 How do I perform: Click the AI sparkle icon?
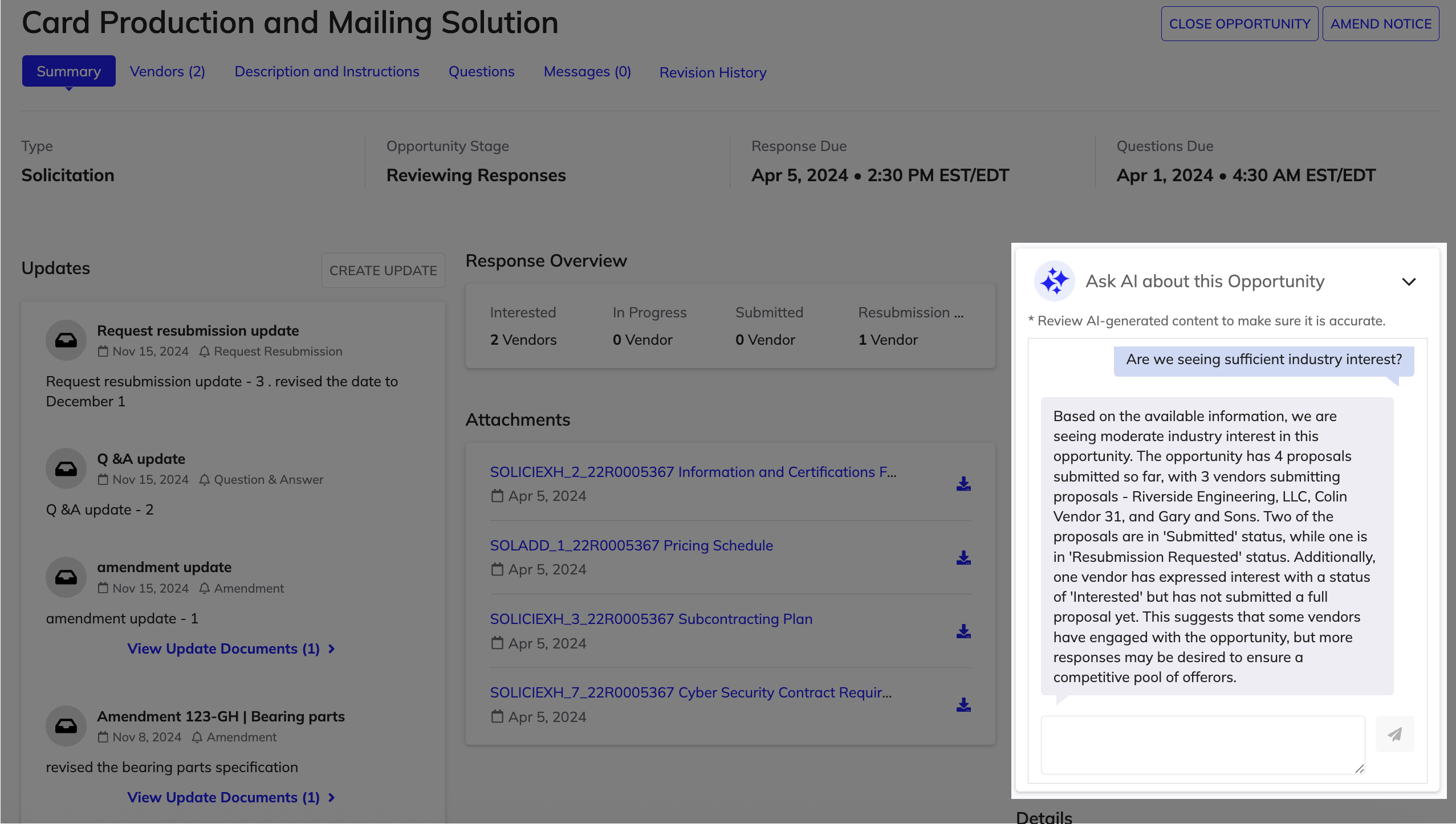tap(1055, 281)
